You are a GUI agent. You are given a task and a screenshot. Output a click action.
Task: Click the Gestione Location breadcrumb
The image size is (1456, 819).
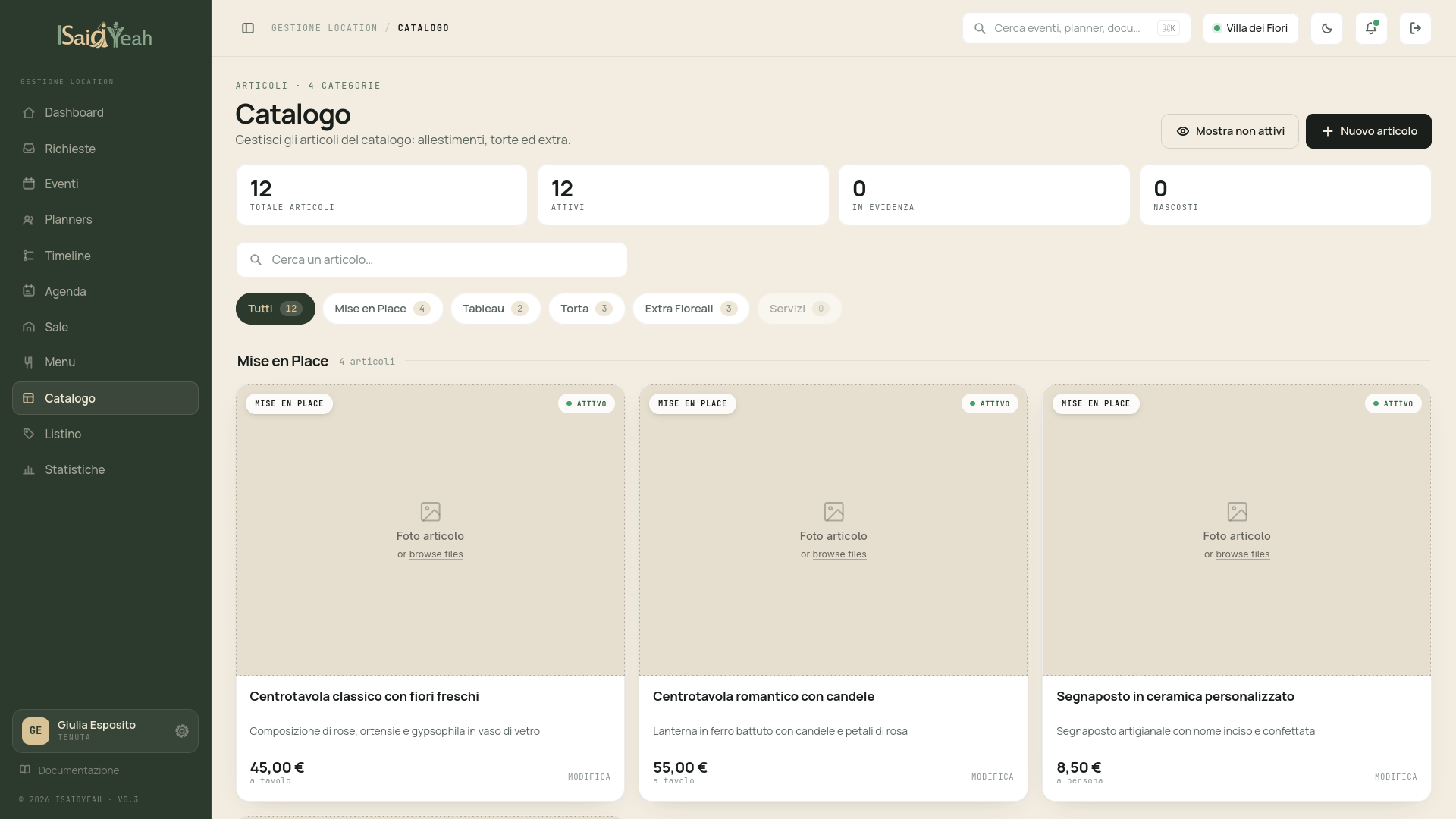[x=325, y=28]
